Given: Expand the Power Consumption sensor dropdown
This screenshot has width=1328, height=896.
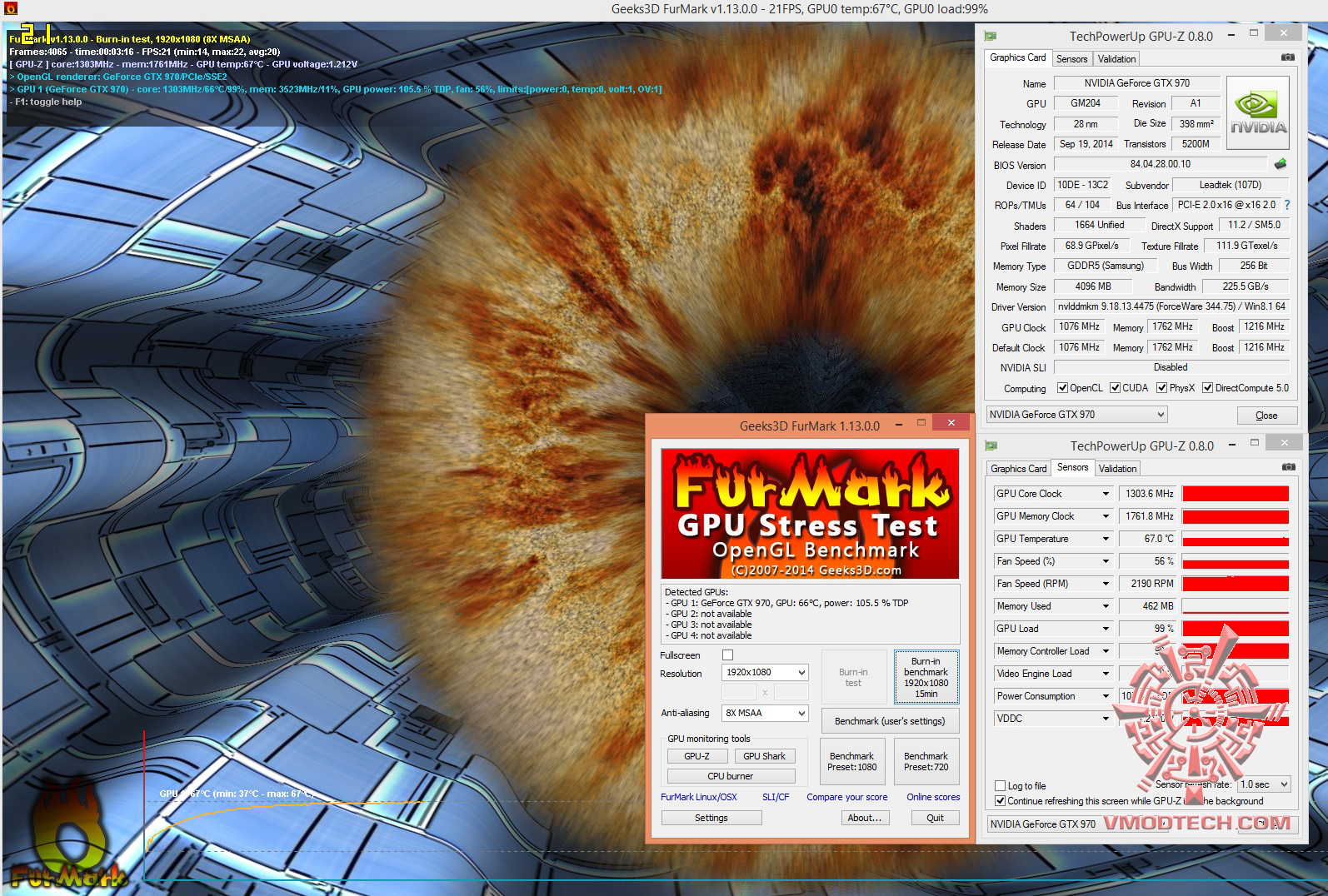Looking at the screenshot, I should pyautogui.click(x=1106, y=696).
